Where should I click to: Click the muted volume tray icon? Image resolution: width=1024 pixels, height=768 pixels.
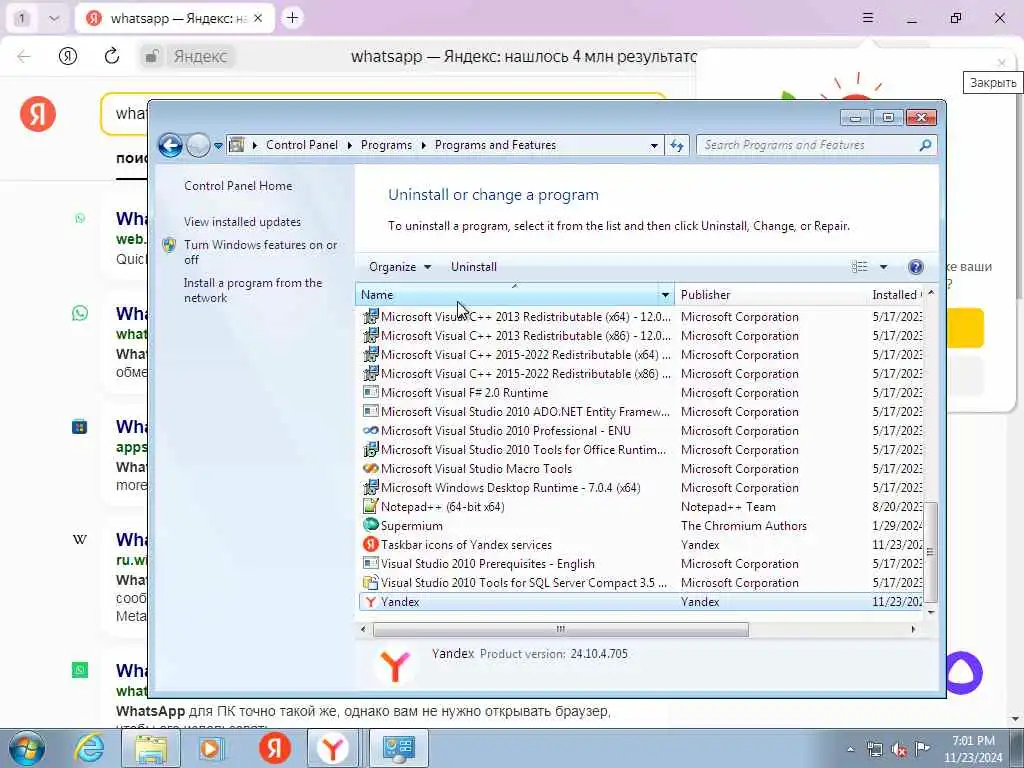click(899, 749)
